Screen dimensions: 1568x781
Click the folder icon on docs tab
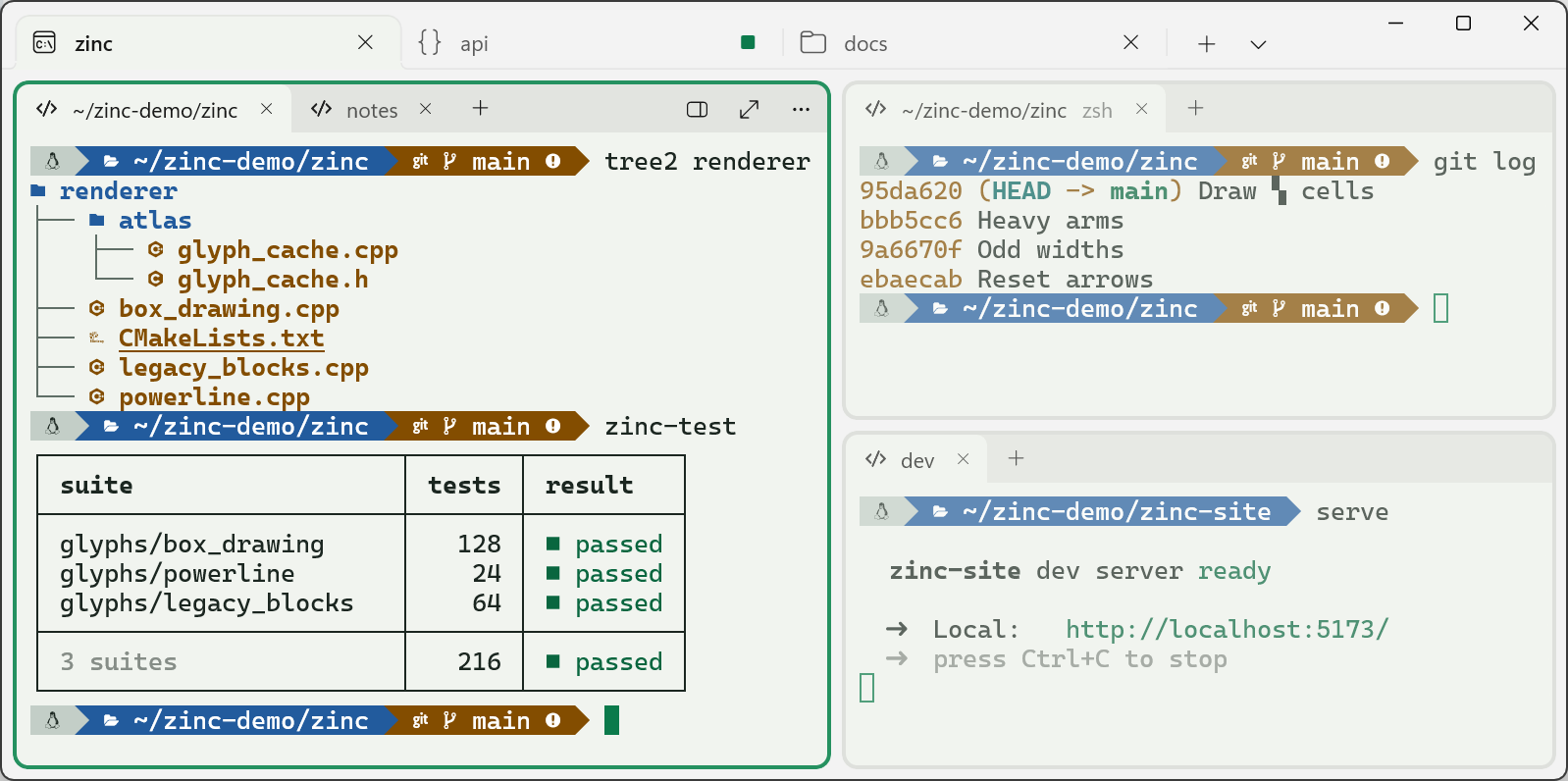pyautogui.click(x=813, y=42)
